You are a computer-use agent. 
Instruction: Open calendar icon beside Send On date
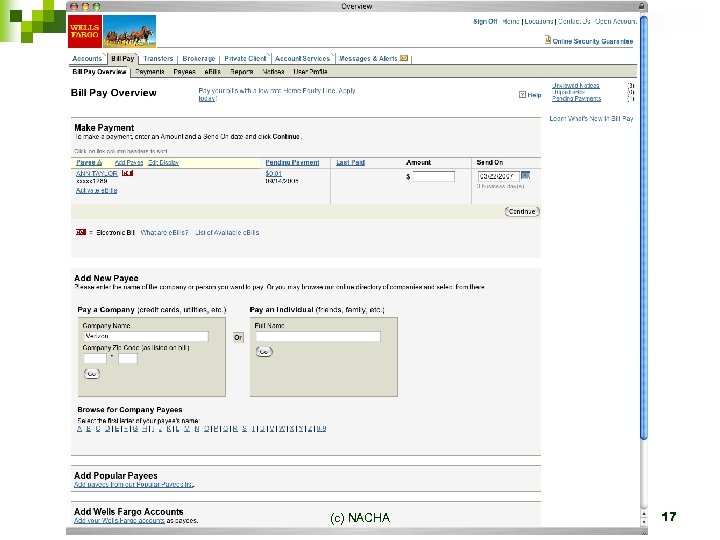pos(526,175)
